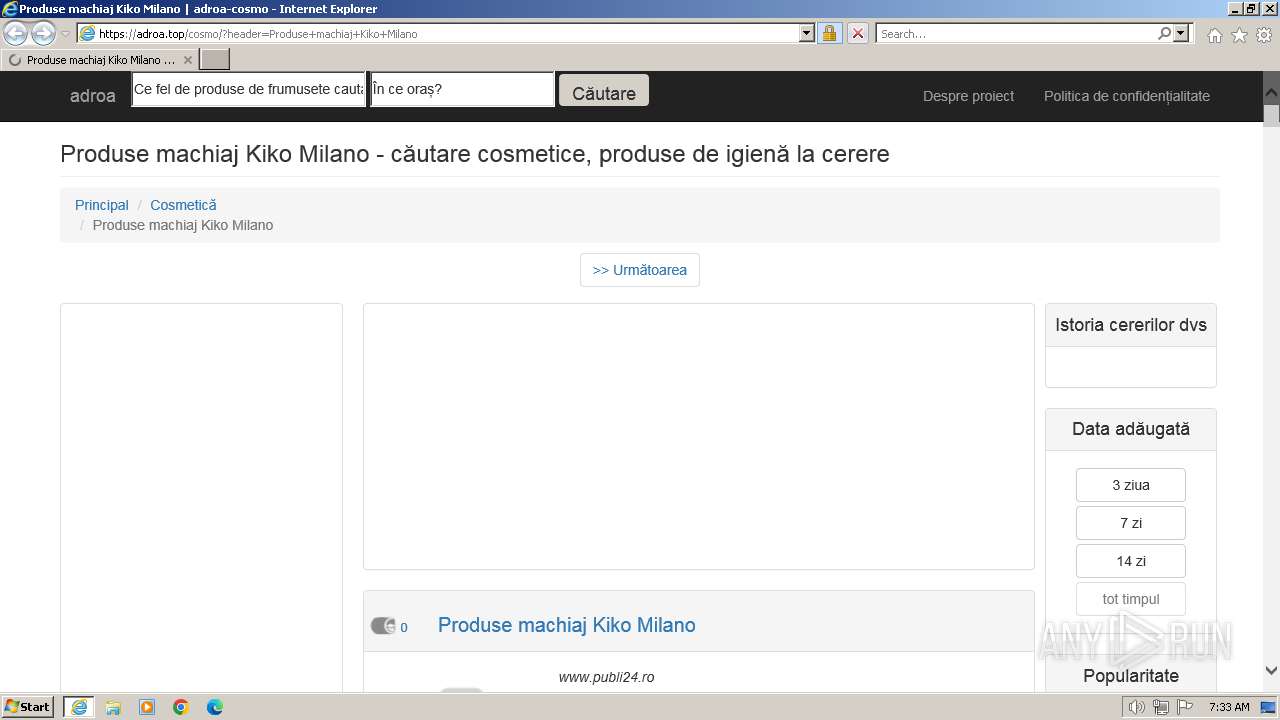Viewport: 1280px width, 720px height.
Task: Click the security lock icon in address bar
Action: (829, 33)
